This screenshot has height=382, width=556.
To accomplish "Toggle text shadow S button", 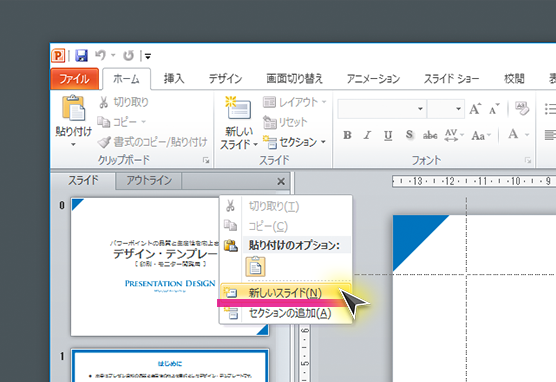I will tap(409, 135).
